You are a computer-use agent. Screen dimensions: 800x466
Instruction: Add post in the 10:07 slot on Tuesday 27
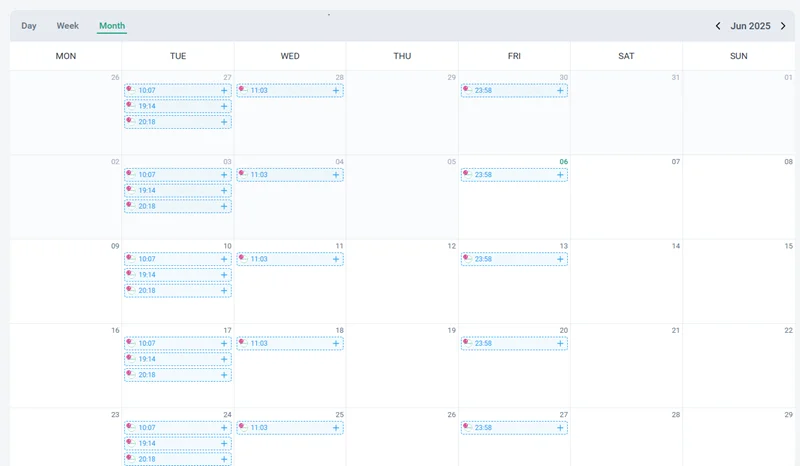224,90
